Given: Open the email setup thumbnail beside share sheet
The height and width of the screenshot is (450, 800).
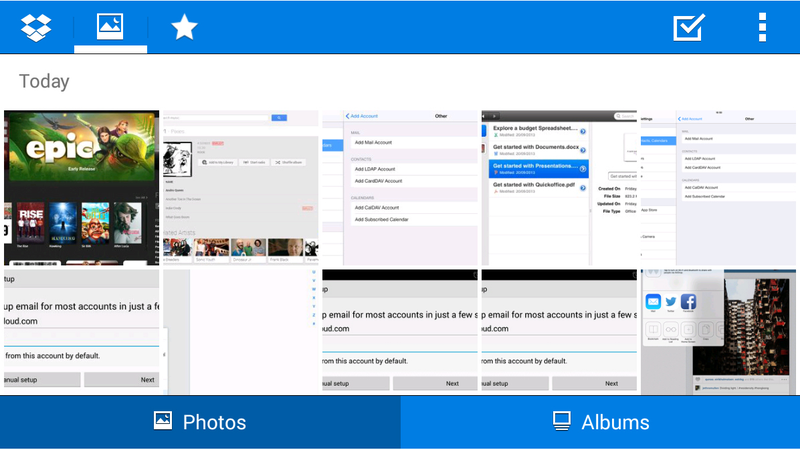Looking at the screenshot, I should click(559, 332).
